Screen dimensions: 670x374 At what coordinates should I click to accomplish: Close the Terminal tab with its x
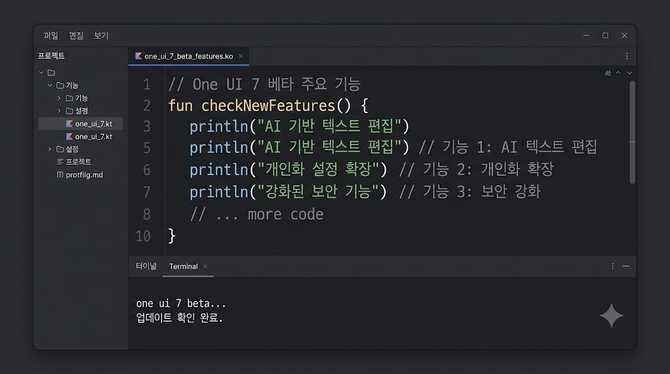[x=206, y=266]
